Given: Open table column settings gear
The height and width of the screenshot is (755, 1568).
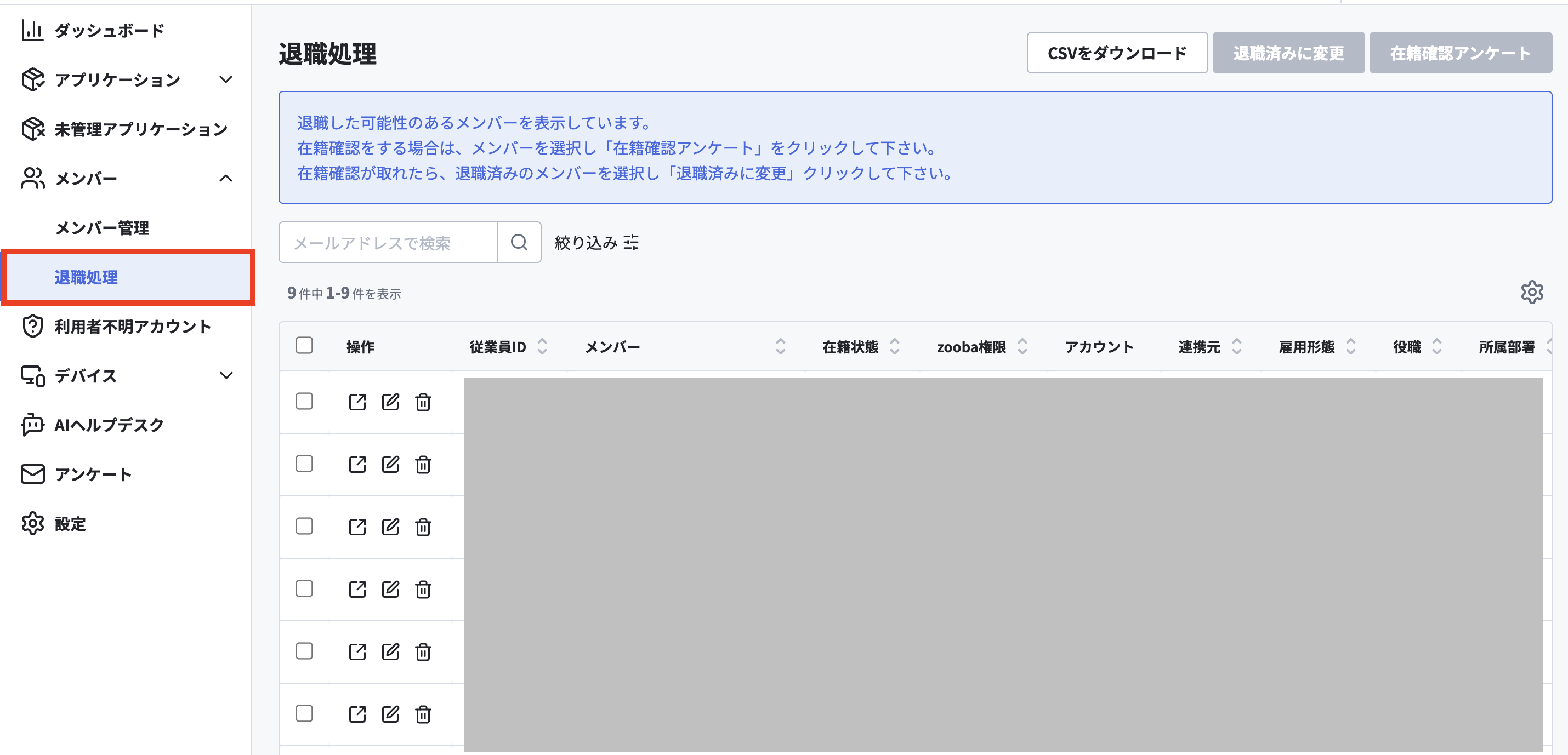Looking at the screenshot, I should click(1532, 293).
